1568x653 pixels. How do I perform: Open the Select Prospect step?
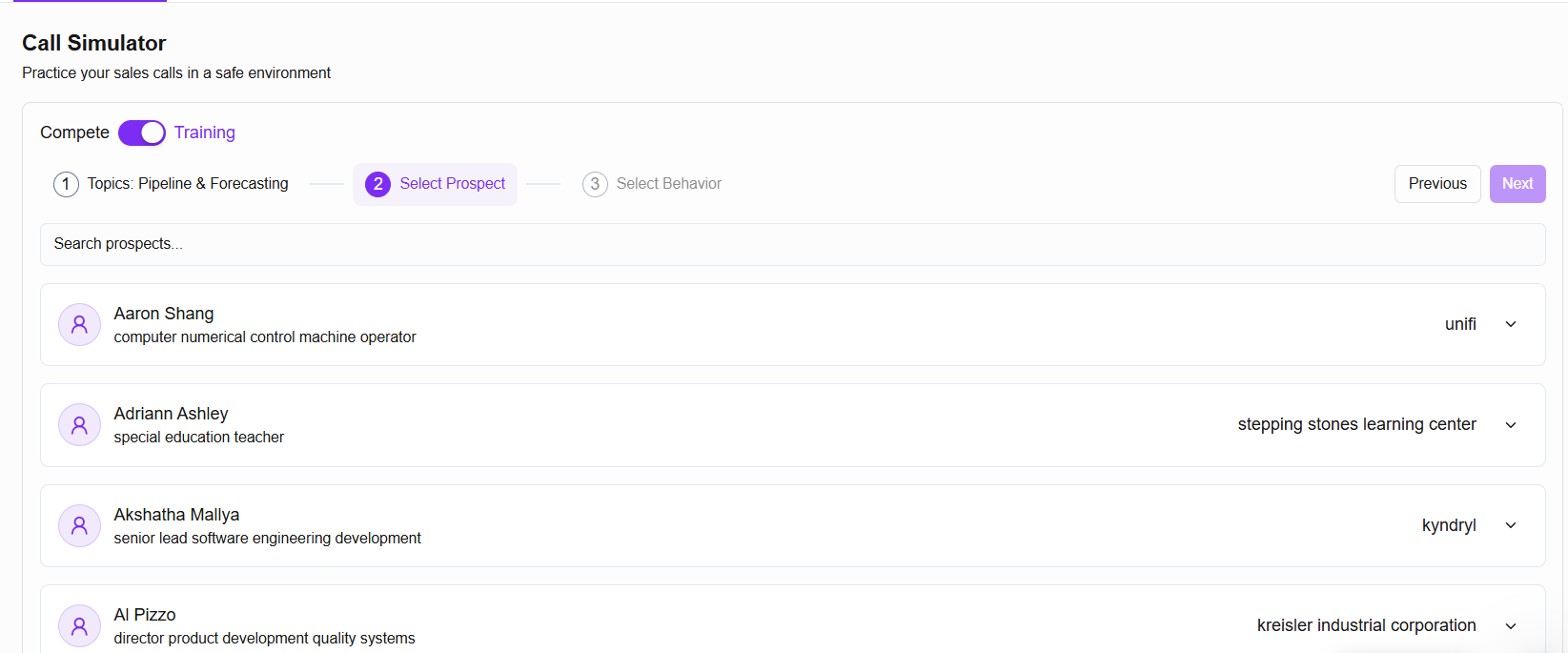(x=435, y=184)
